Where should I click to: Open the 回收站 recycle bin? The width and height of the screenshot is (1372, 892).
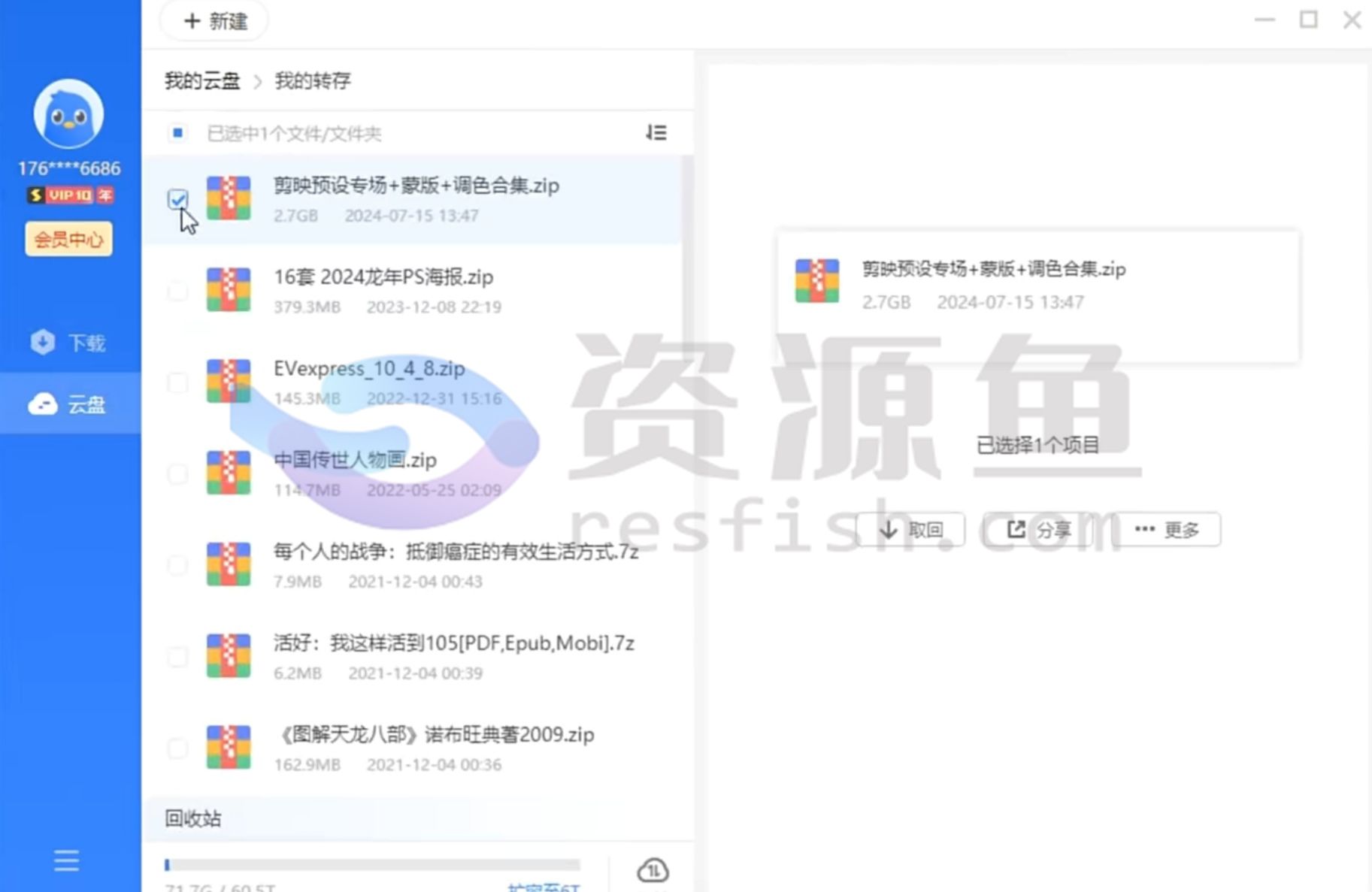coord(193,818)
